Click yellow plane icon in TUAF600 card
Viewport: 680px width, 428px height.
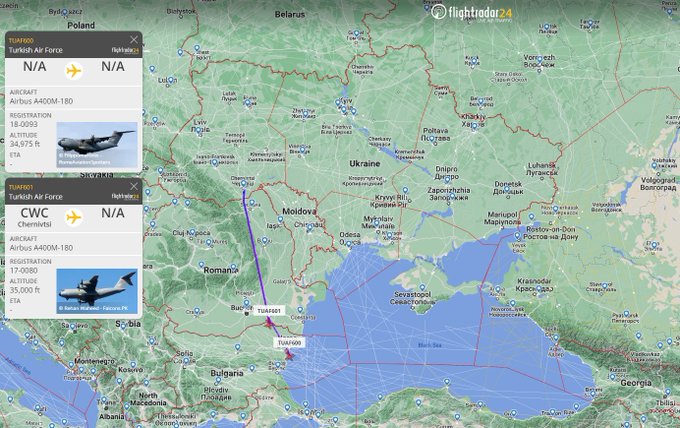(74, 71)
